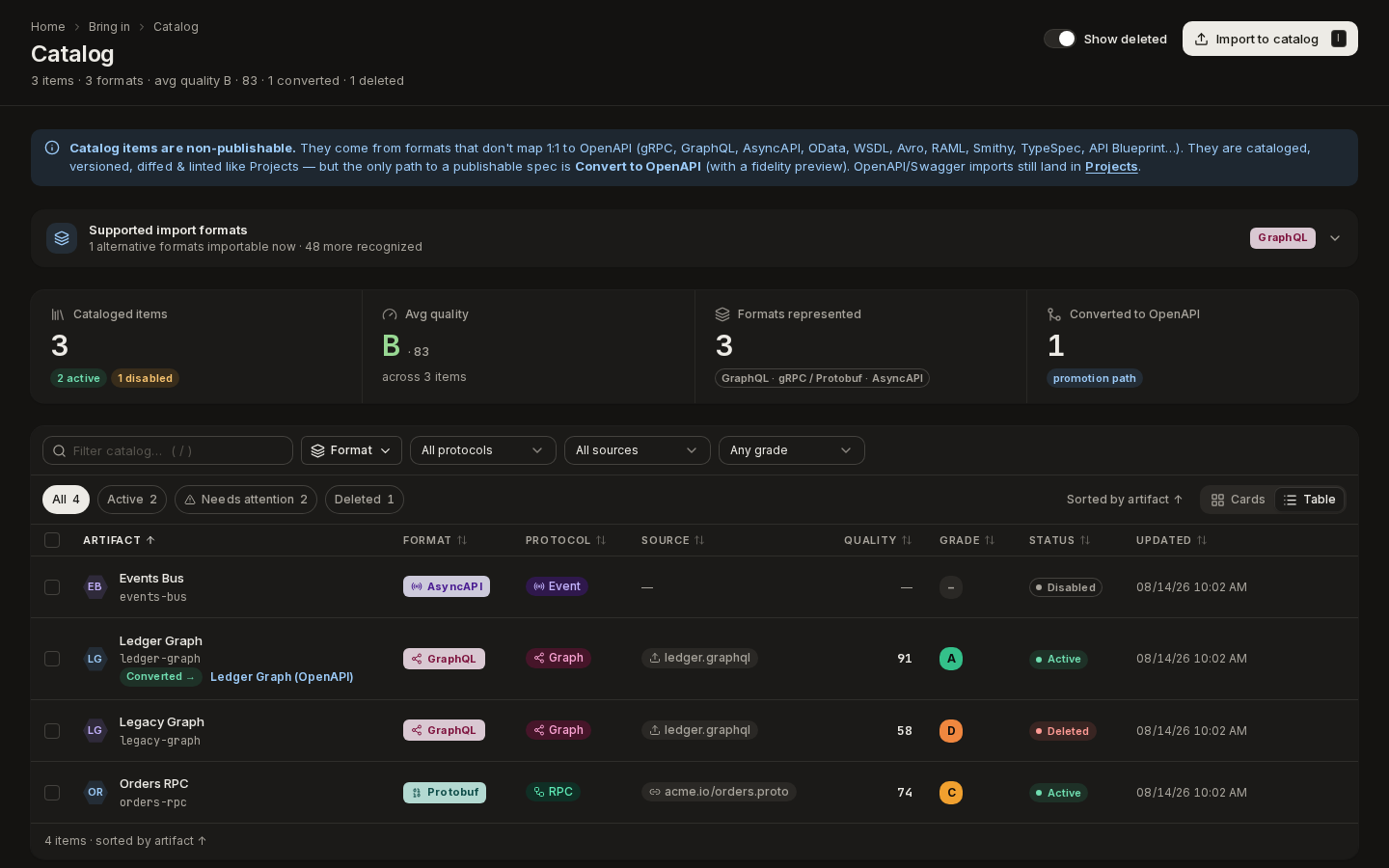Click the Deleted status badge on Legacy Graph
The image size is (1389, 868).
(x=1063, y=731)
